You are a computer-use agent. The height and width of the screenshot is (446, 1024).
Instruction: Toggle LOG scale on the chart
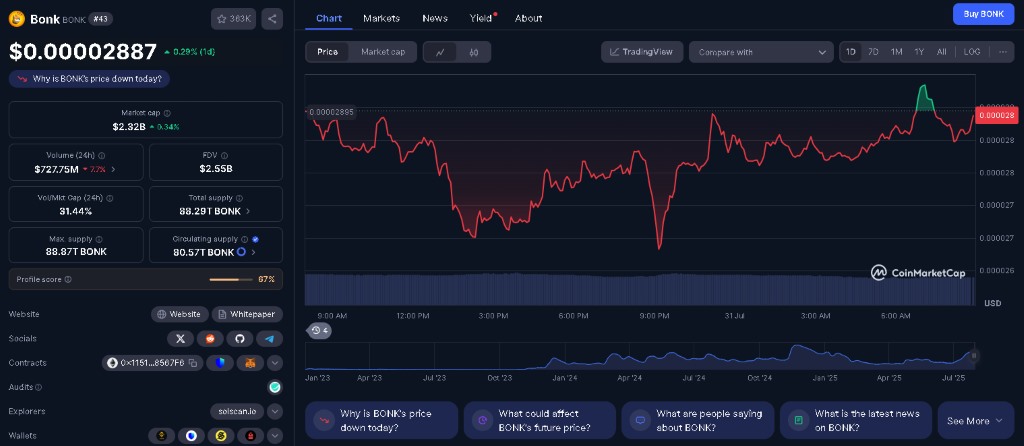pyautogui.click(x=971, y=52)
